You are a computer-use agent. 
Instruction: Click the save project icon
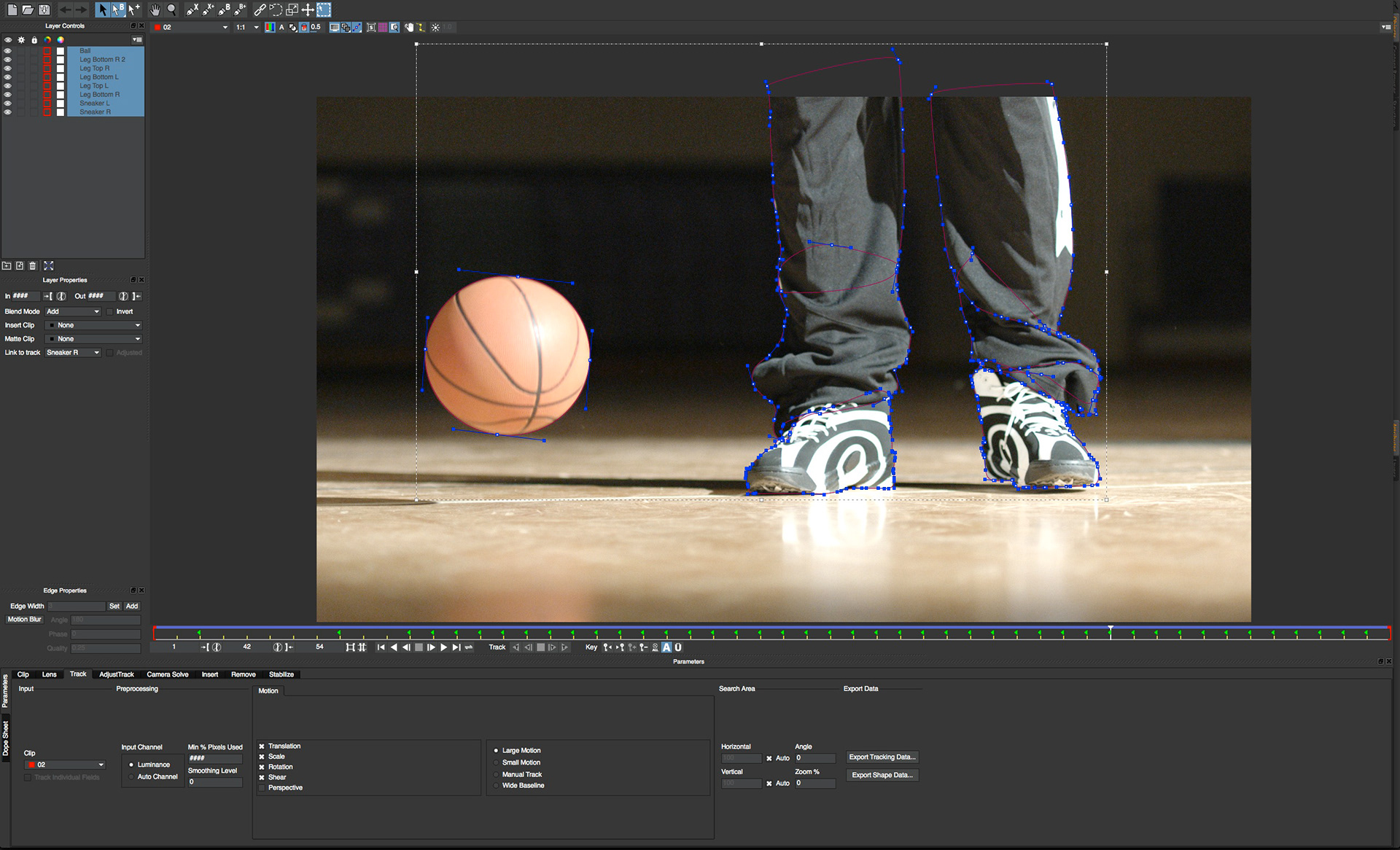[44, 9]
